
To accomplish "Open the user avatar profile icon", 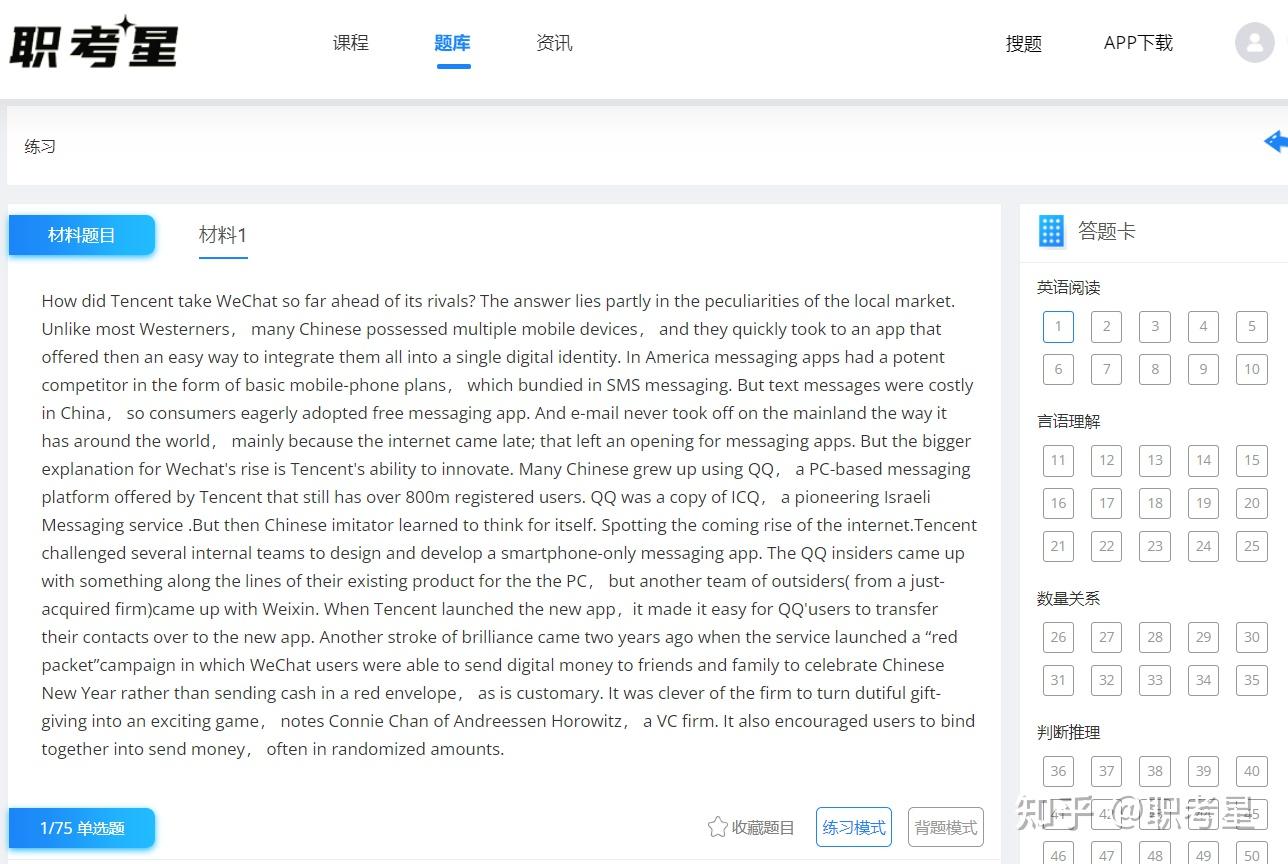I will point(1254,43).
